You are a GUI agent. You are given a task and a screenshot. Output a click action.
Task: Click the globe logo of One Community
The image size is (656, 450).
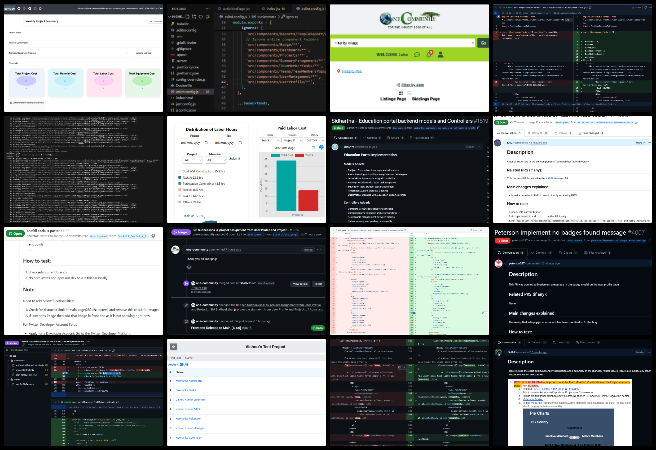386,18
